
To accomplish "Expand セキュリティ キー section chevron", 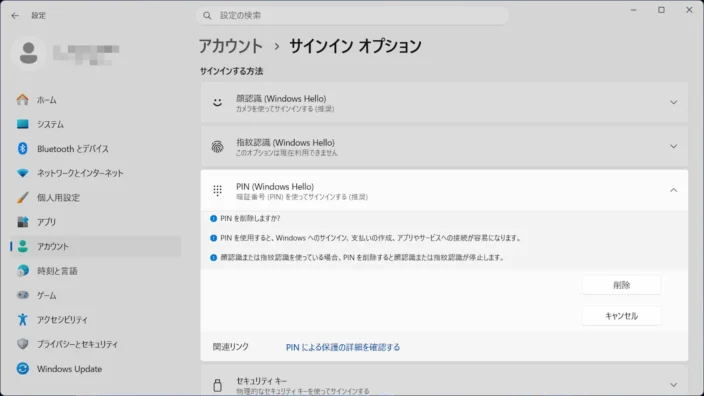I will point(673,385).
